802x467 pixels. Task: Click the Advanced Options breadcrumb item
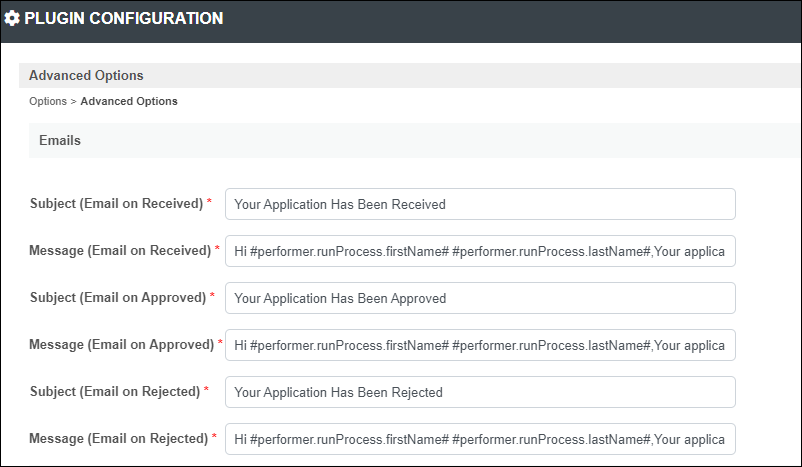pos(129,101)
